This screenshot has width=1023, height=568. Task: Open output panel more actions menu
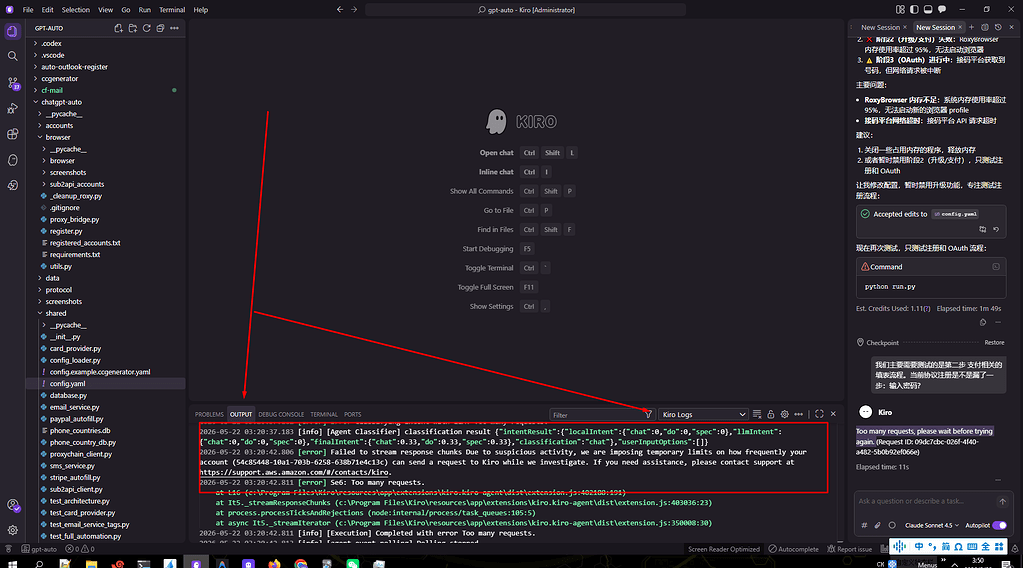(x=799, y=414)
